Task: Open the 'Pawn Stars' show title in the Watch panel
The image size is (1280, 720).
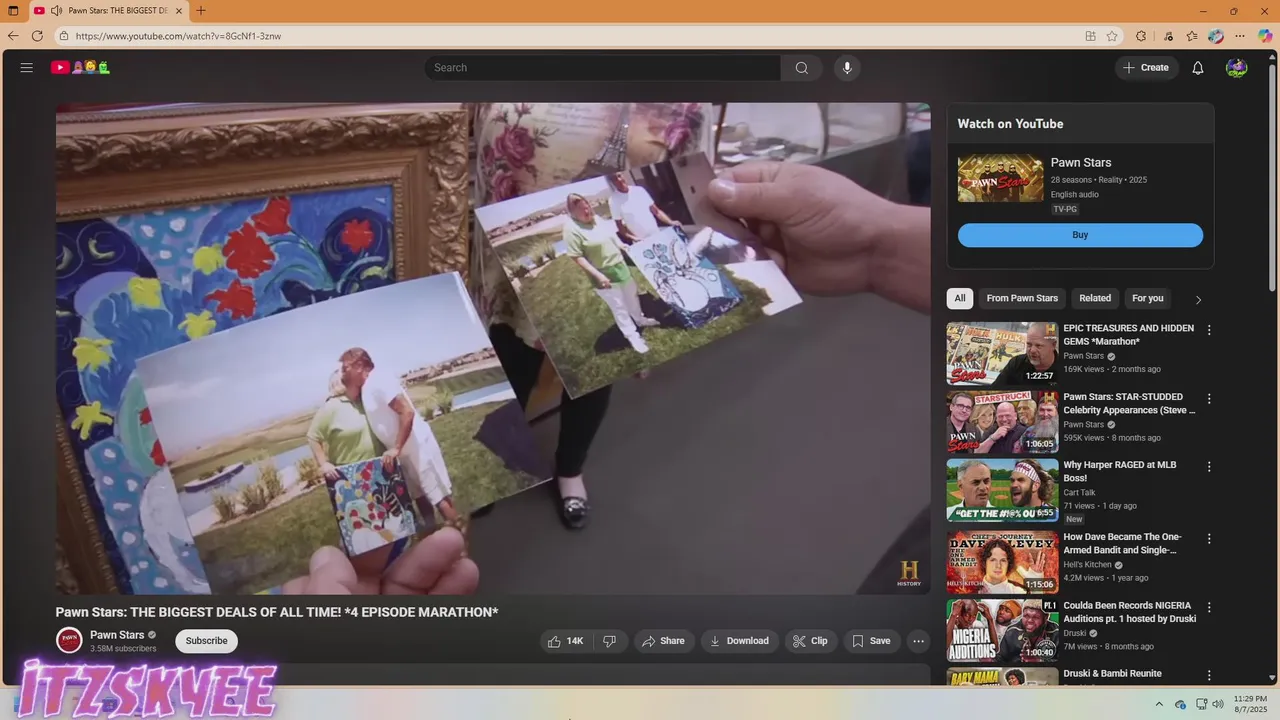Action: 1081,162
